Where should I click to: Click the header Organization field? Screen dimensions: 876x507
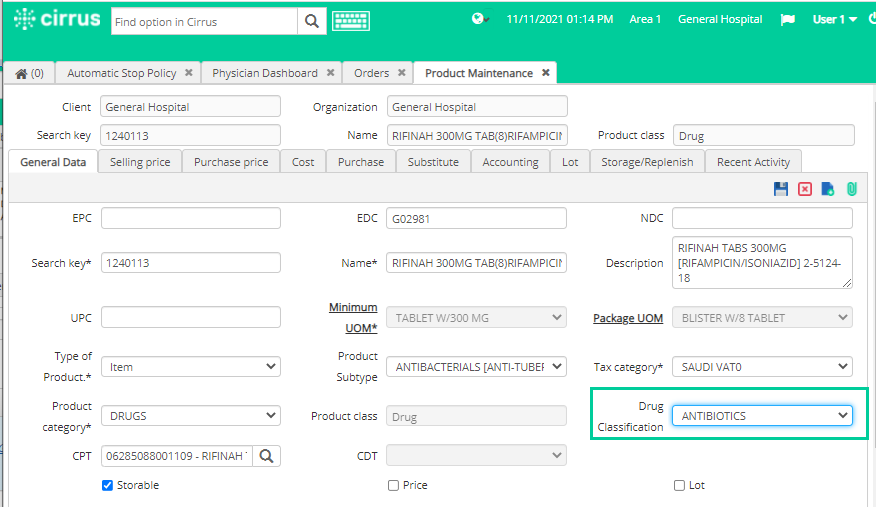[477, 107]
